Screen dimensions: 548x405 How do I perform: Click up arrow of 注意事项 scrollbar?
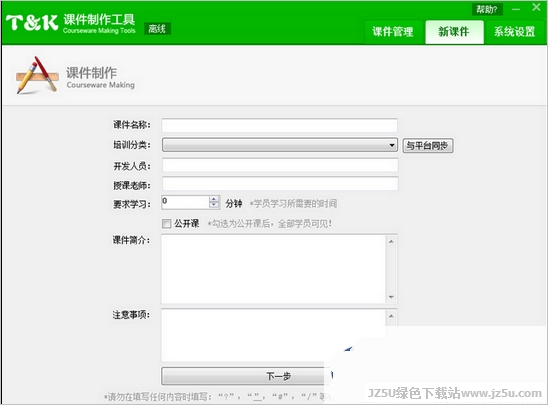tap(391, 316)
